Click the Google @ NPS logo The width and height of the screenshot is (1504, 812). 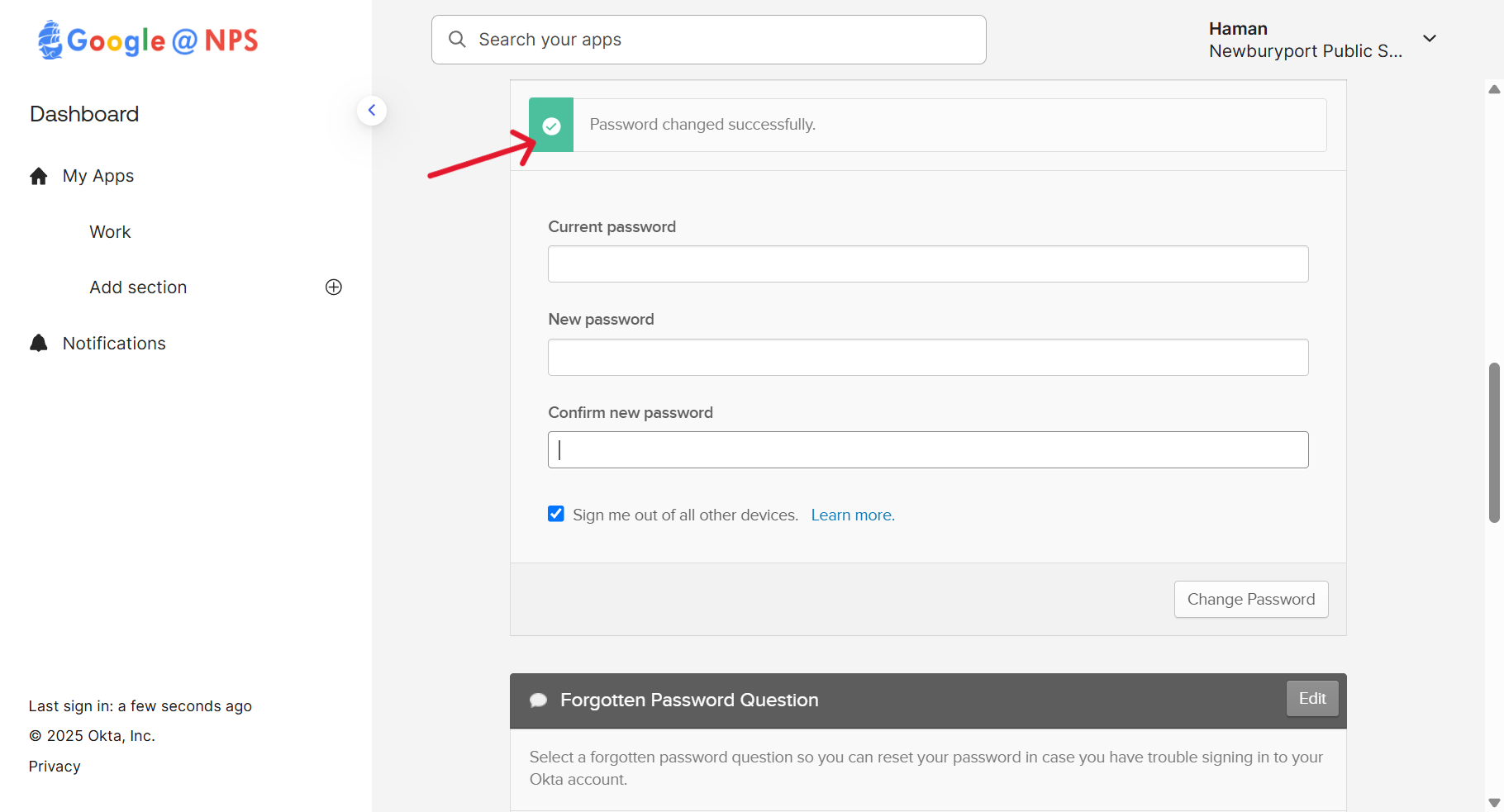click(148, 40)
